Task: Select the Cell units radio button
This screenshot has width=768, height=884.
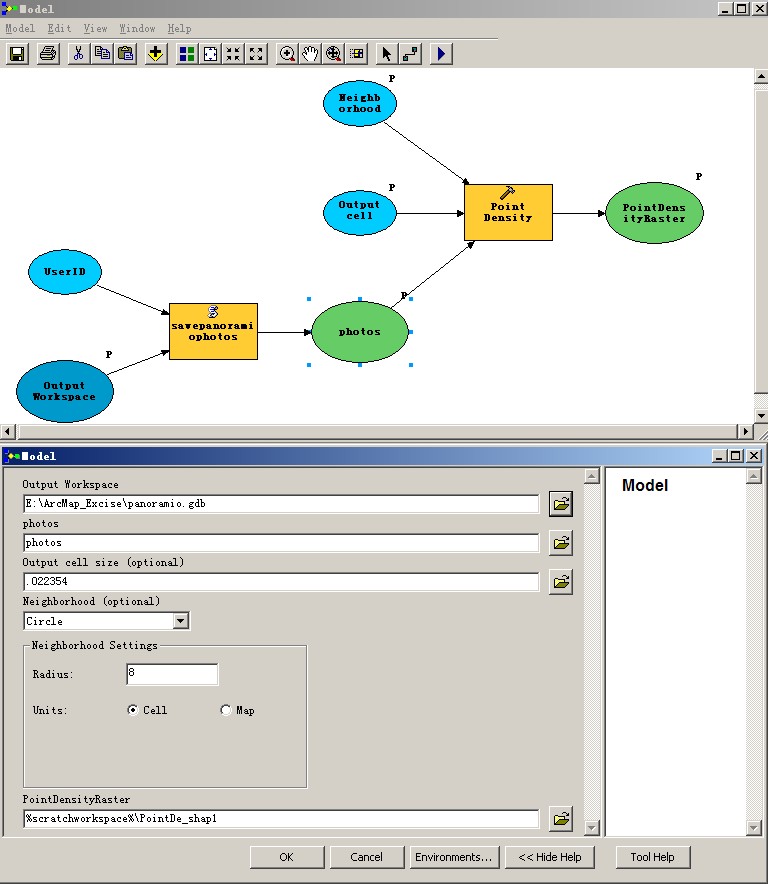Action: [x=133, y=710]
